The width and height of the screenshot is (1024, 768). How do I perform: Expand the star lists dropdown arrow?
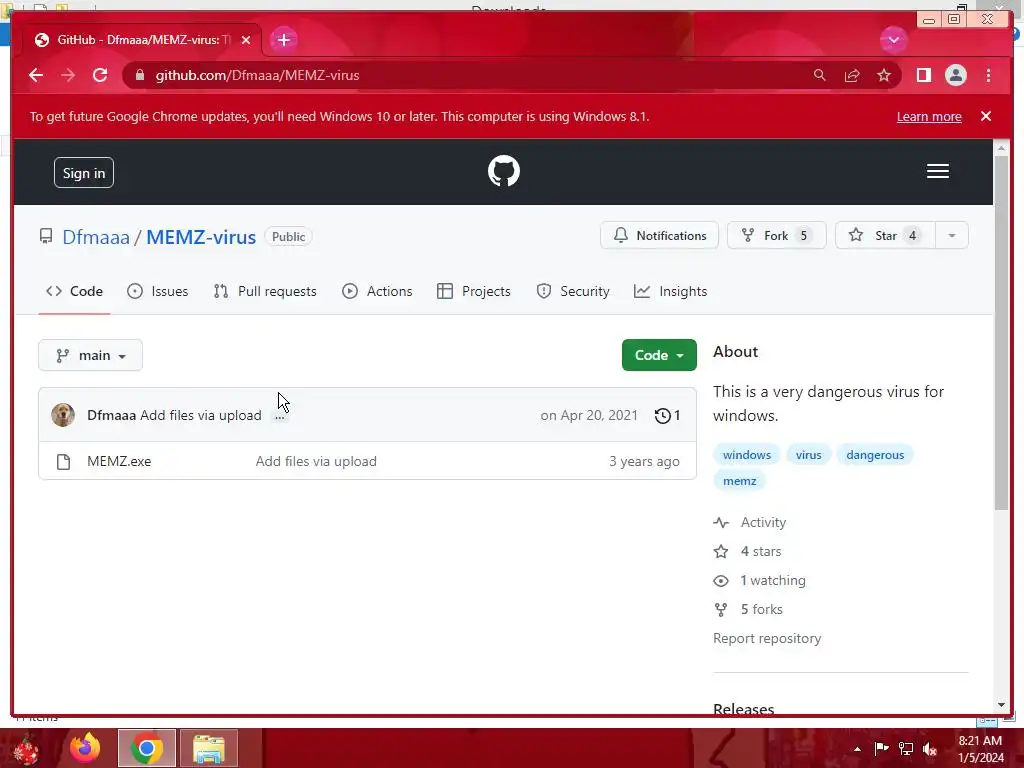coord(952,235)
